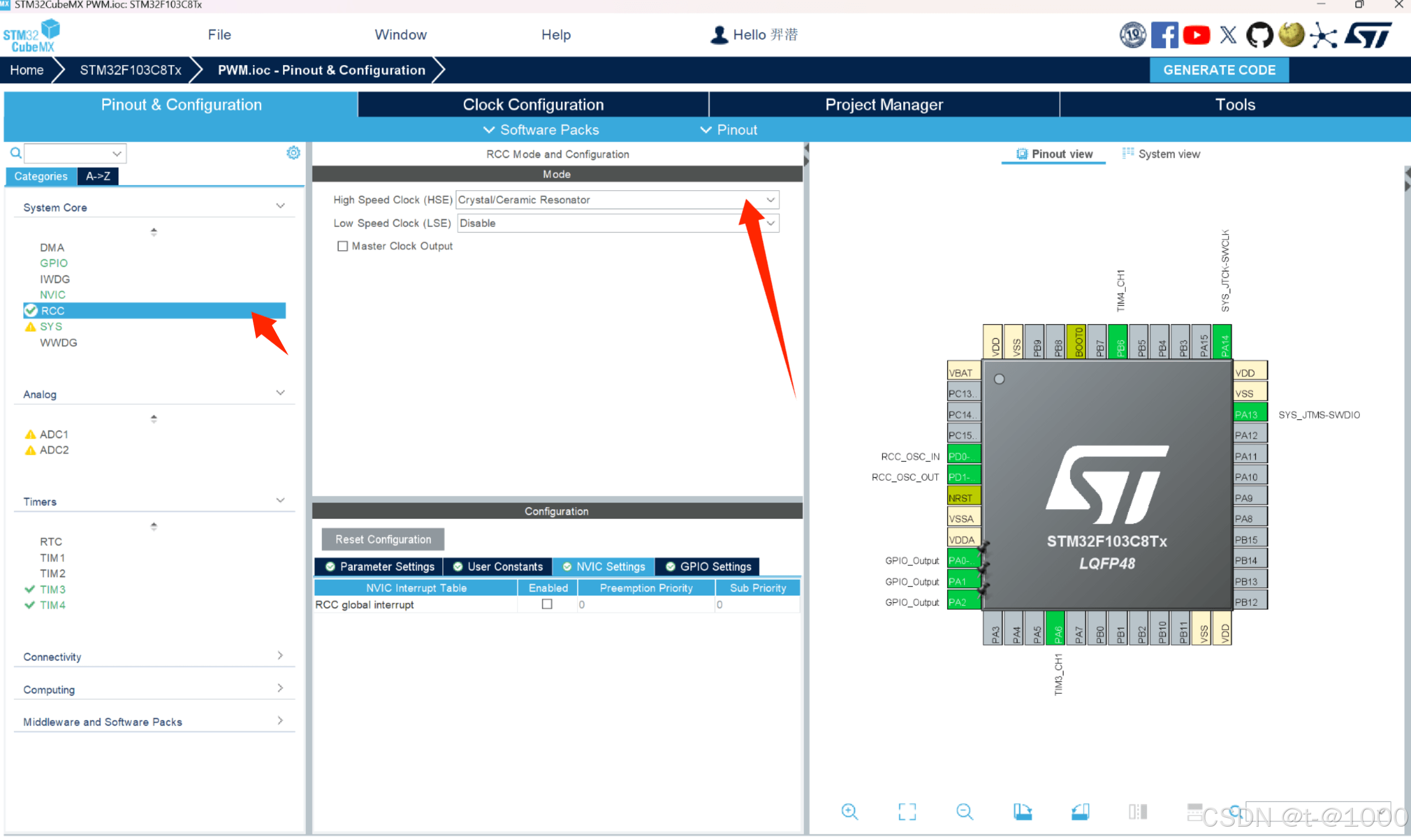Open the GitHub icon link

click(x=1259, y=35)
